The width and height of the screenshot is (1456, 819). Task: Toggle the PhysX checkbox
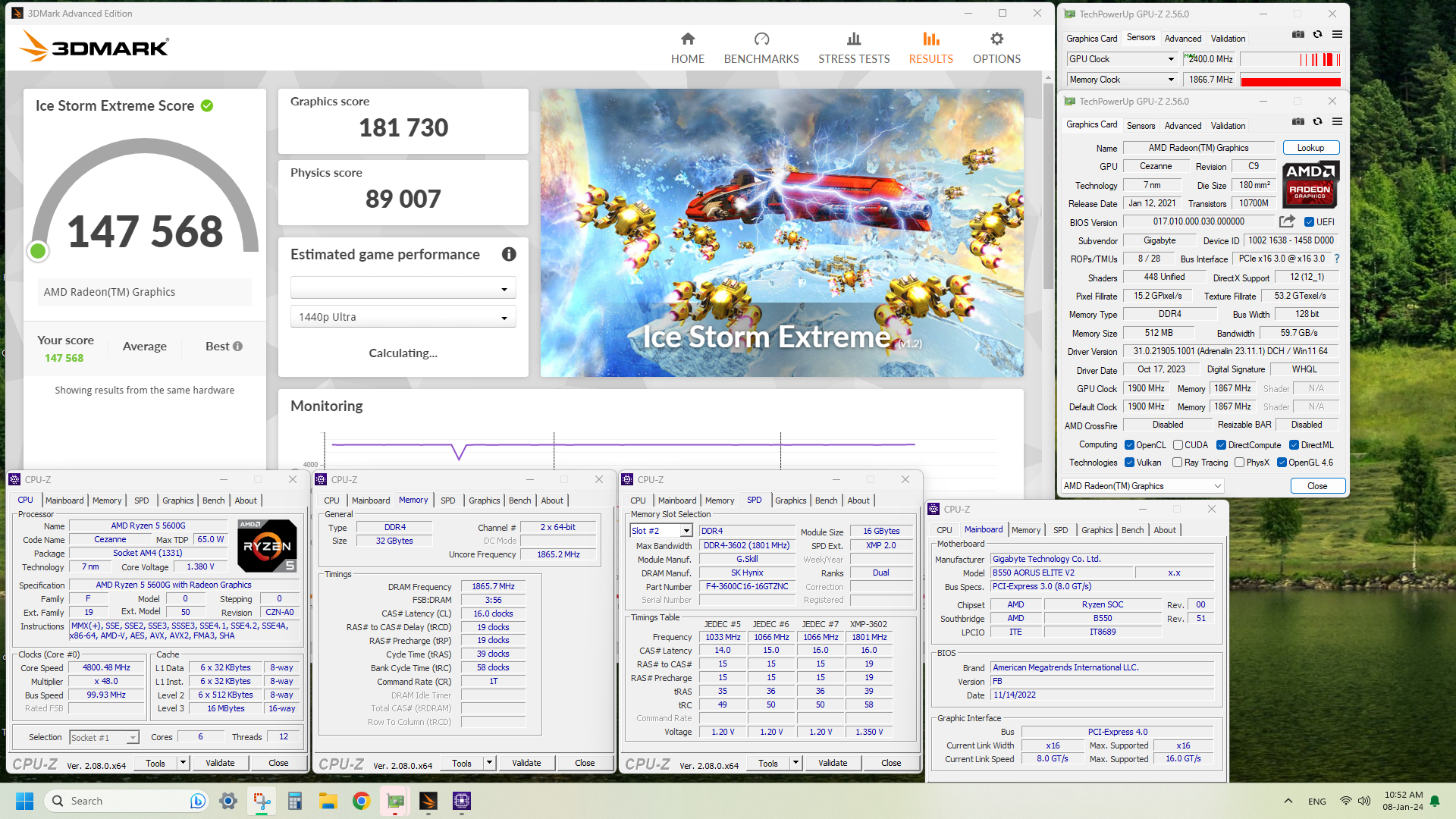click(x=1239, y=463)
